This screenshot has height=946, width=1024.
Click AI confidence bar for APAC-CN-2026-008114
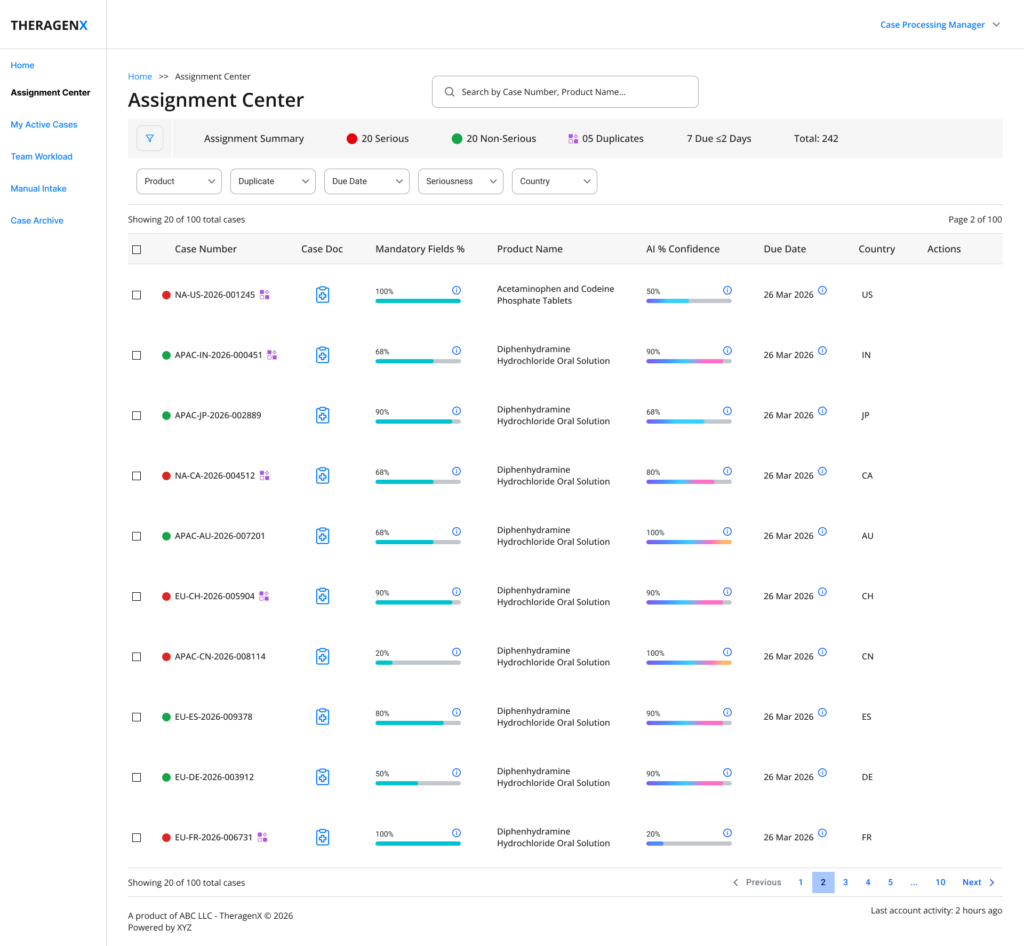click(x=688, y=663)
